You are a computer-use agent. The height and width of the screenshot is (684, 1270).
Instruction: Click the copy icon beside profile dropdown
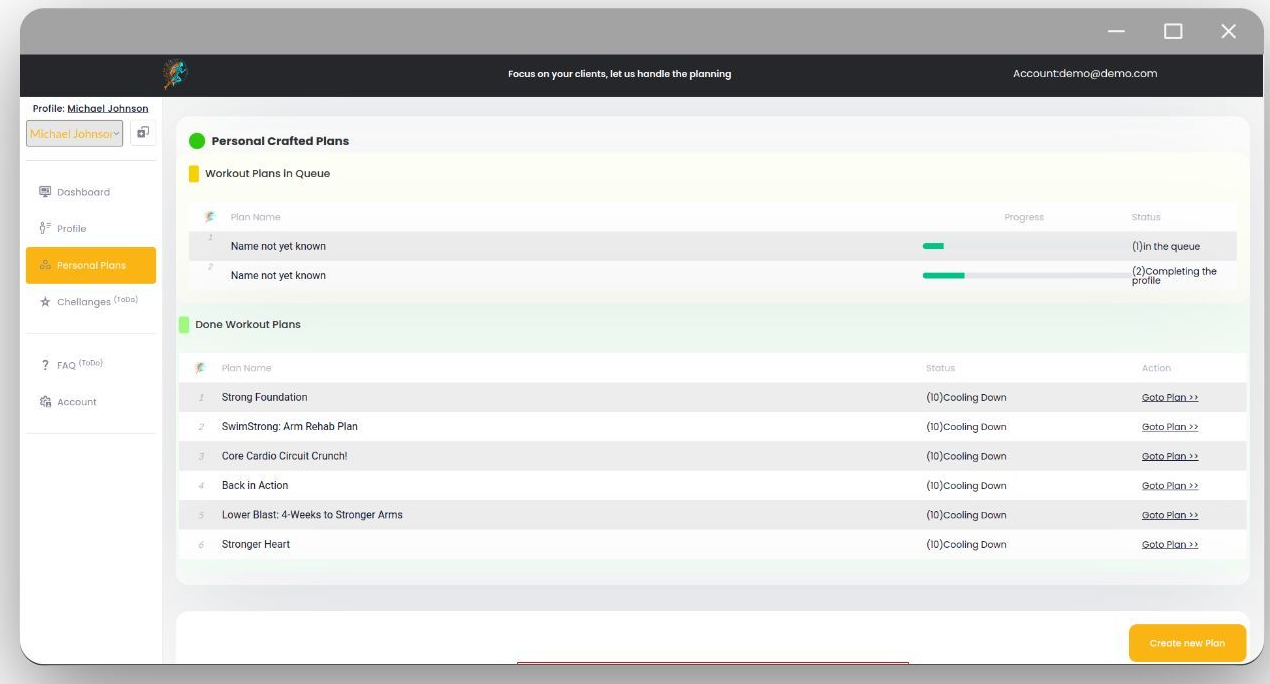[x=142, y=133]
